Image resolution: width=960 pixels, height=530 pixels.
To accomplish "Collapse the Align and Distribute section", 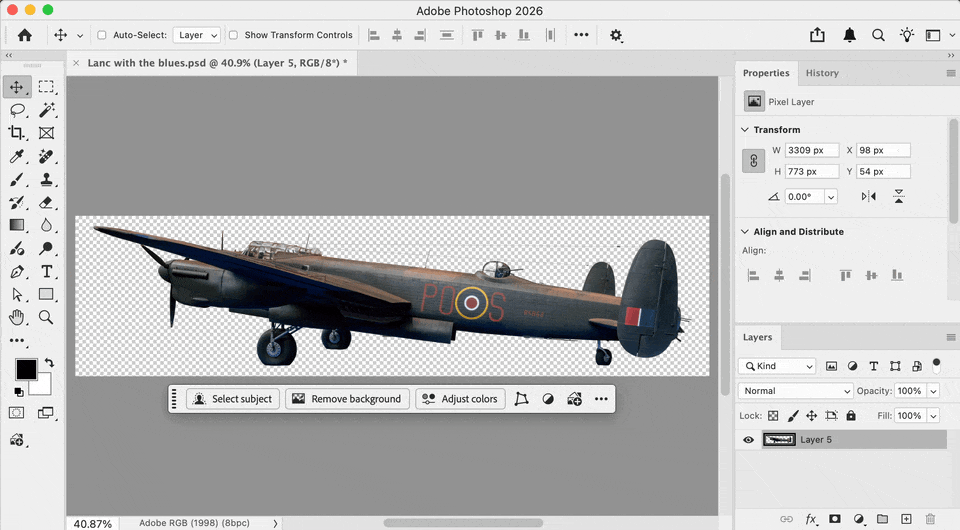I will click(745, 231).
